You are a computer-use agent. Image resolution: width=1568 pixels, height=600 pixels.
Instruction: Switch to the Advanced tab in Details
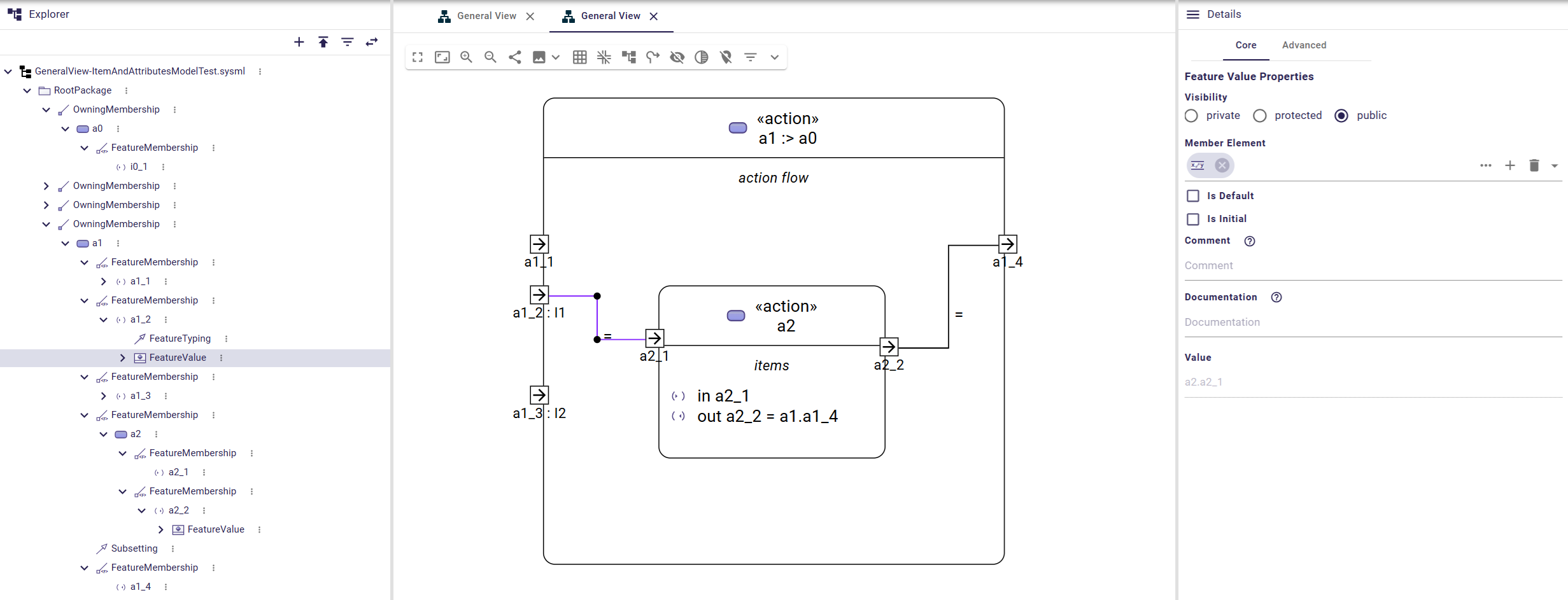pos(1304,45)
